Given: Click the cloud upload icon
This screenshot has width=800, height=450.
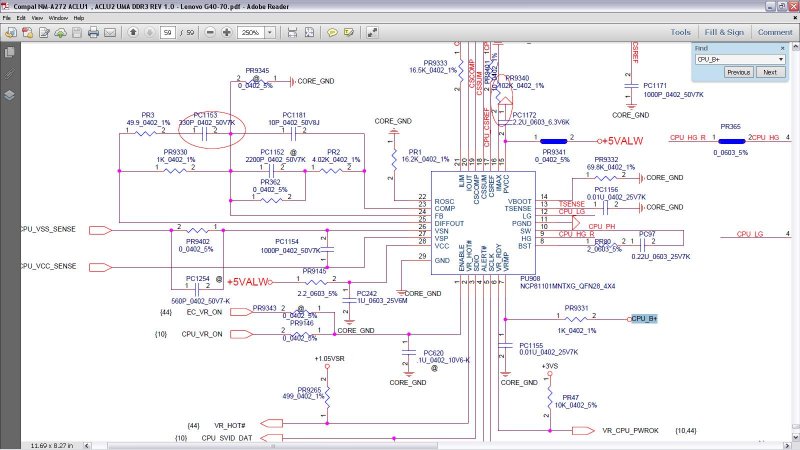Looking at the screenshot, I should [x=61, y=32].
